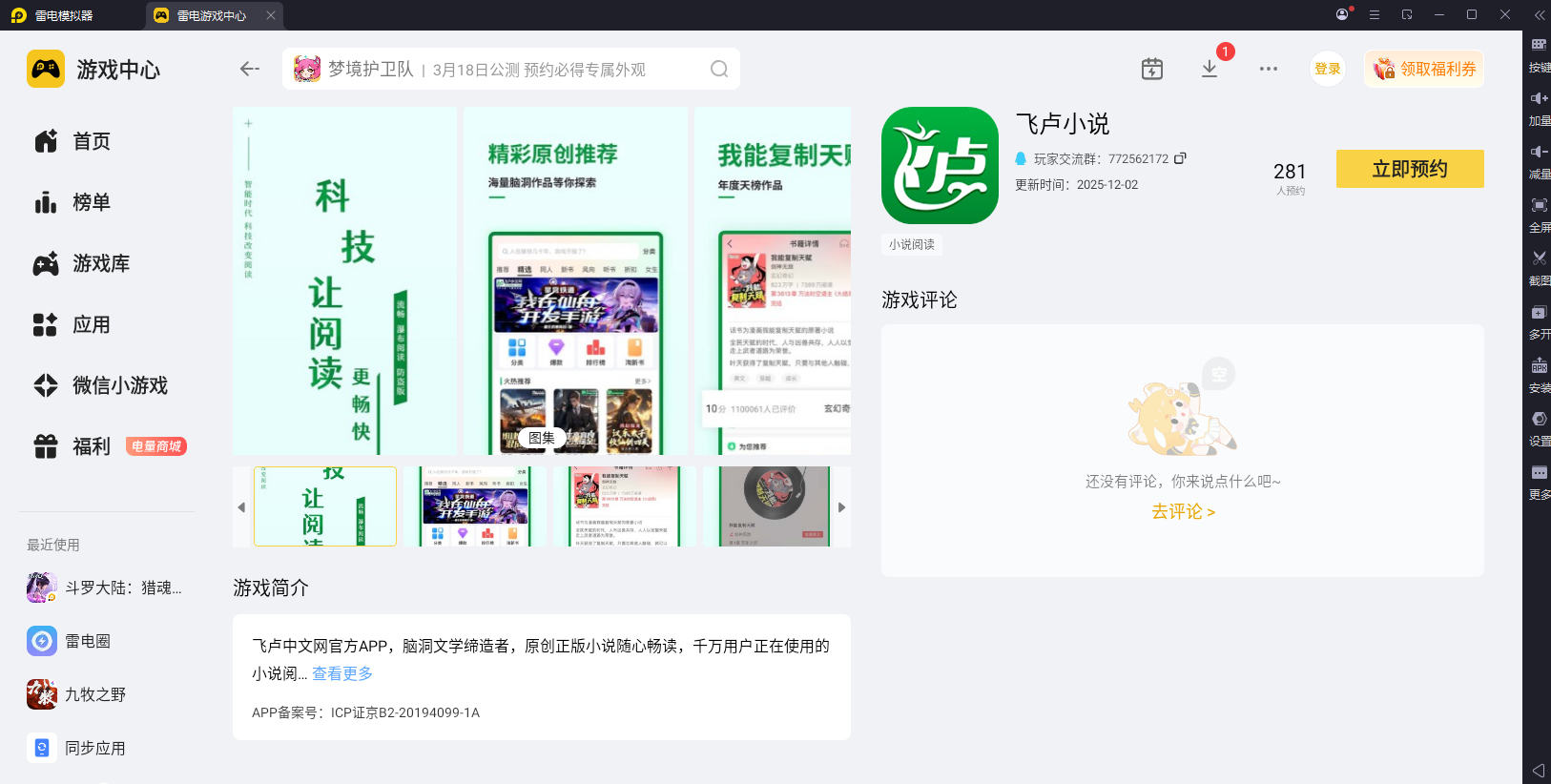
Task: Open the 图集 gallery button
Action: tap(542, 438)
